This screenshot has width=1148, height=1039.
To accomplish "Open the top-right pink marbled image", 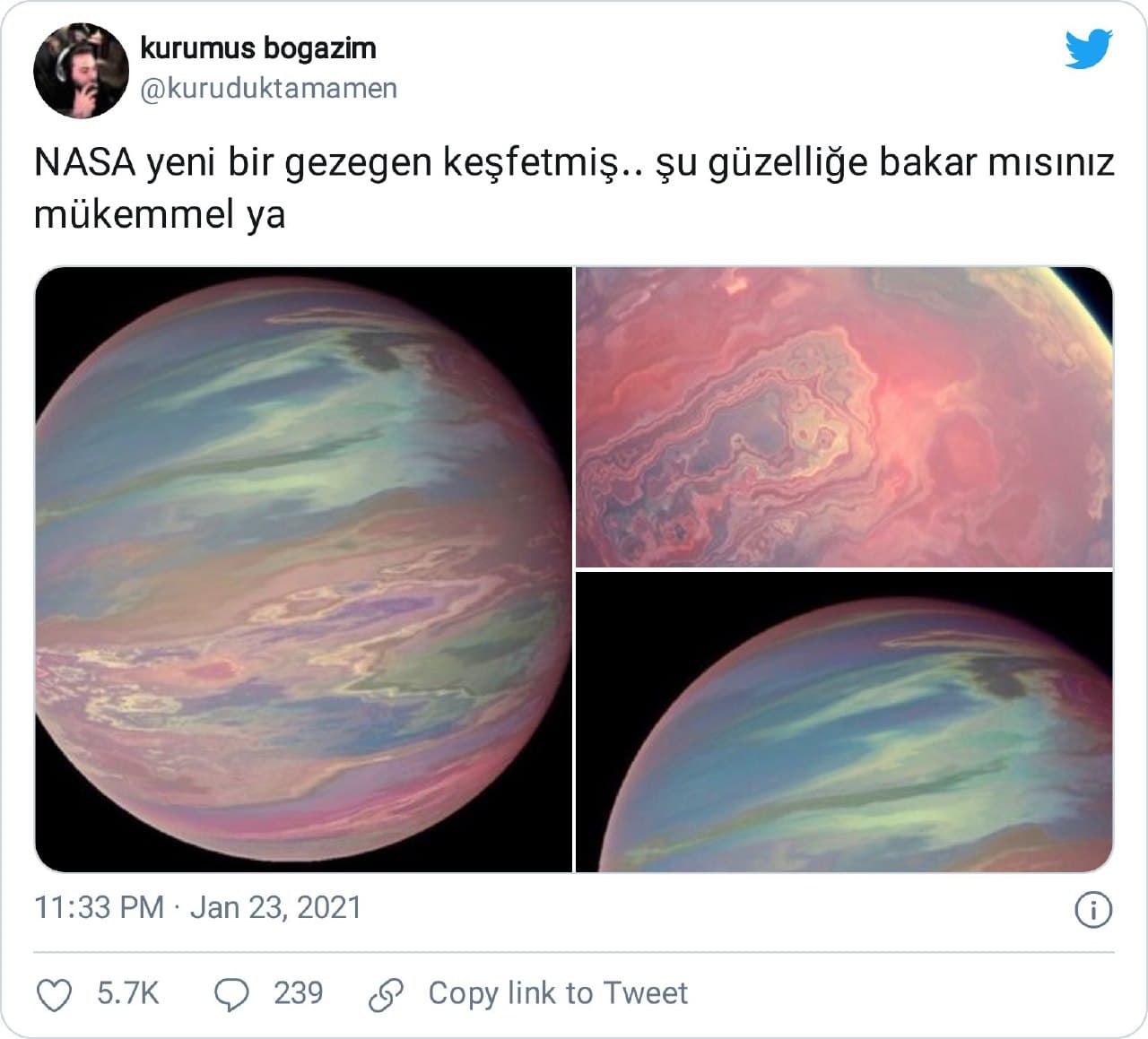I will [844, 417].
